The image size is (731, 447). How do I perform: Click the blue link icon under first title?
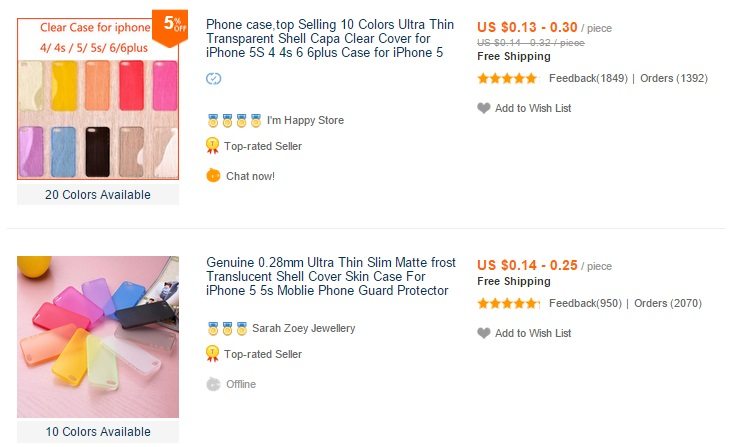[213, 79]
